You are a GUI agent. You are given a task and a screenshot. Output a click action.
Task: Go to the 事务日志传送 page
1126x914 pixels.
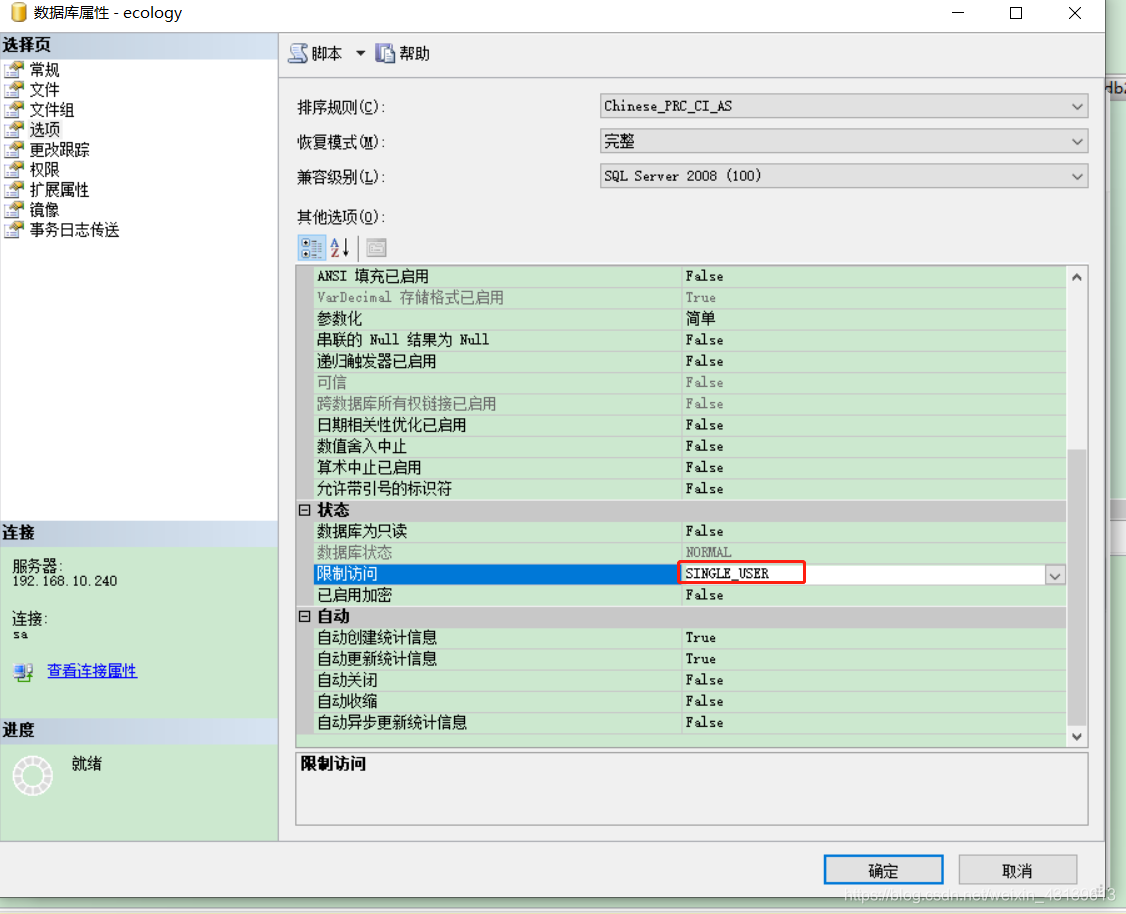(75, 230)
